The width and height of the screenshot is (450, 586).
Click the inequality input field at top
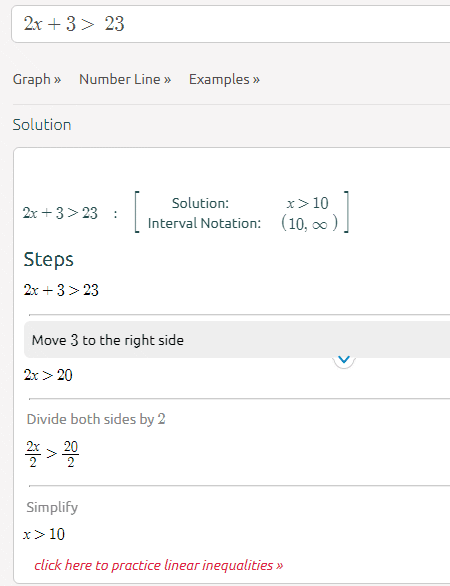231,24
